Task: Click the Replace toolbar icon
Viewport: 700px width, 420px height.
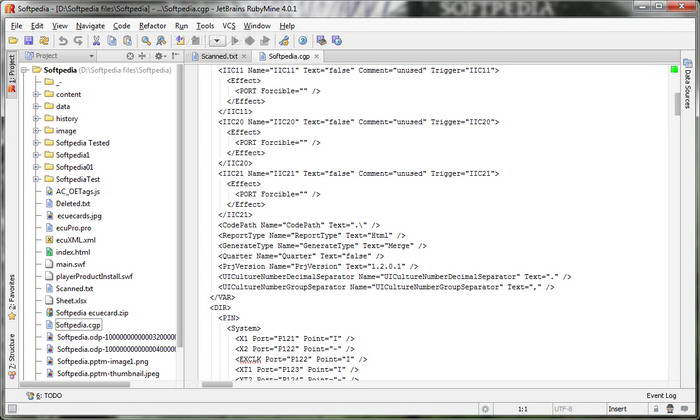Action: (161, 41)
